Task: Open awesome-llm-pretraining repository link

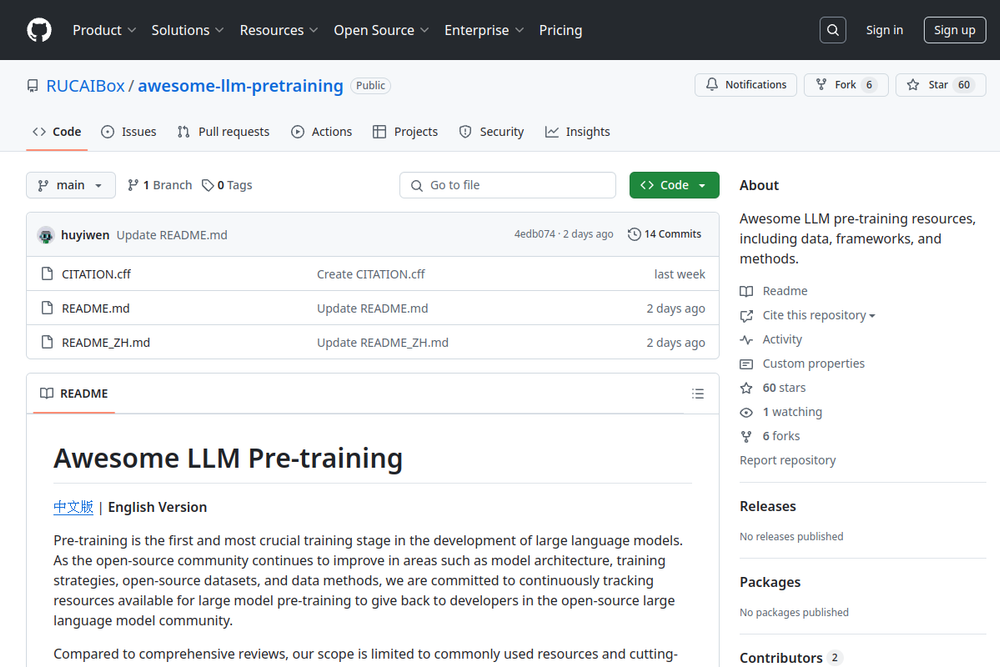Action: tap(240, 85)
